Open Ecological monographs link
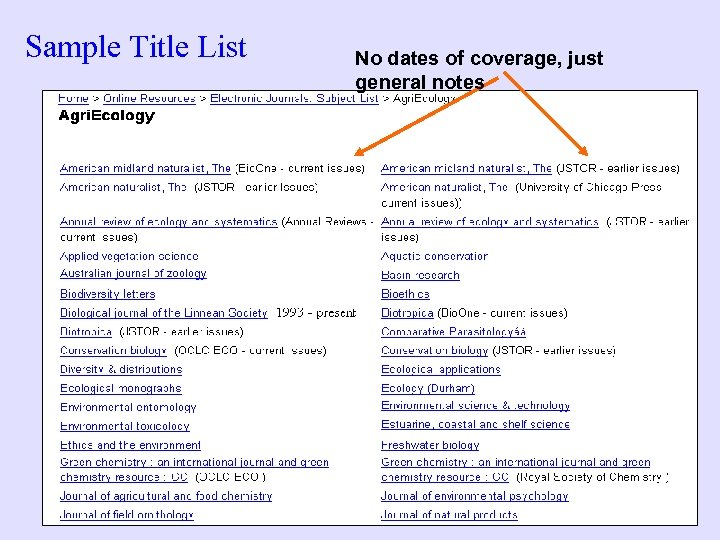Screen dimensions: 720x540 [x=121, y=388]
